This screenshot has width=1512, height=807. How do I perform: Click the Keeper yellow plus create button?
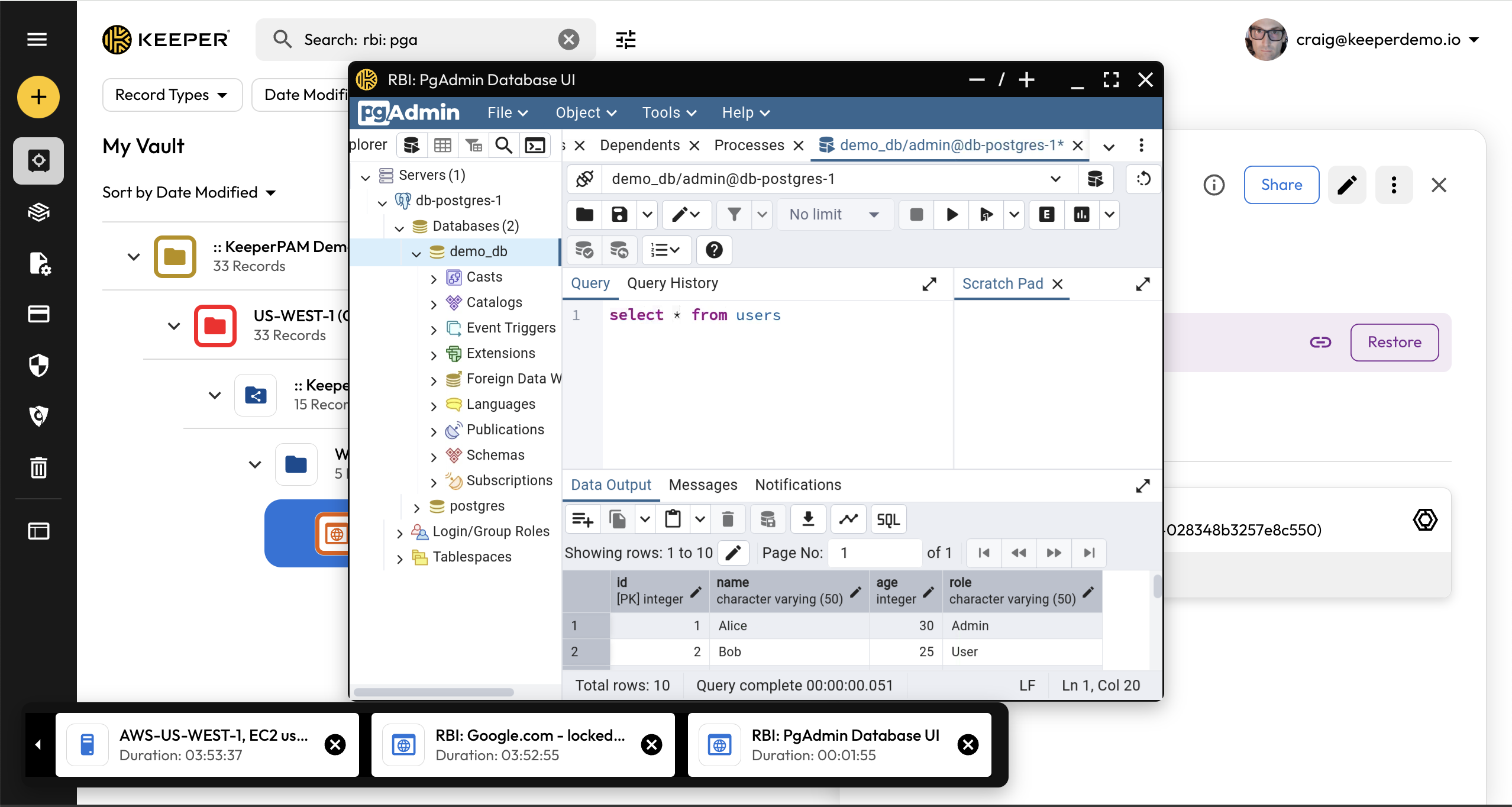coord(38,97)
